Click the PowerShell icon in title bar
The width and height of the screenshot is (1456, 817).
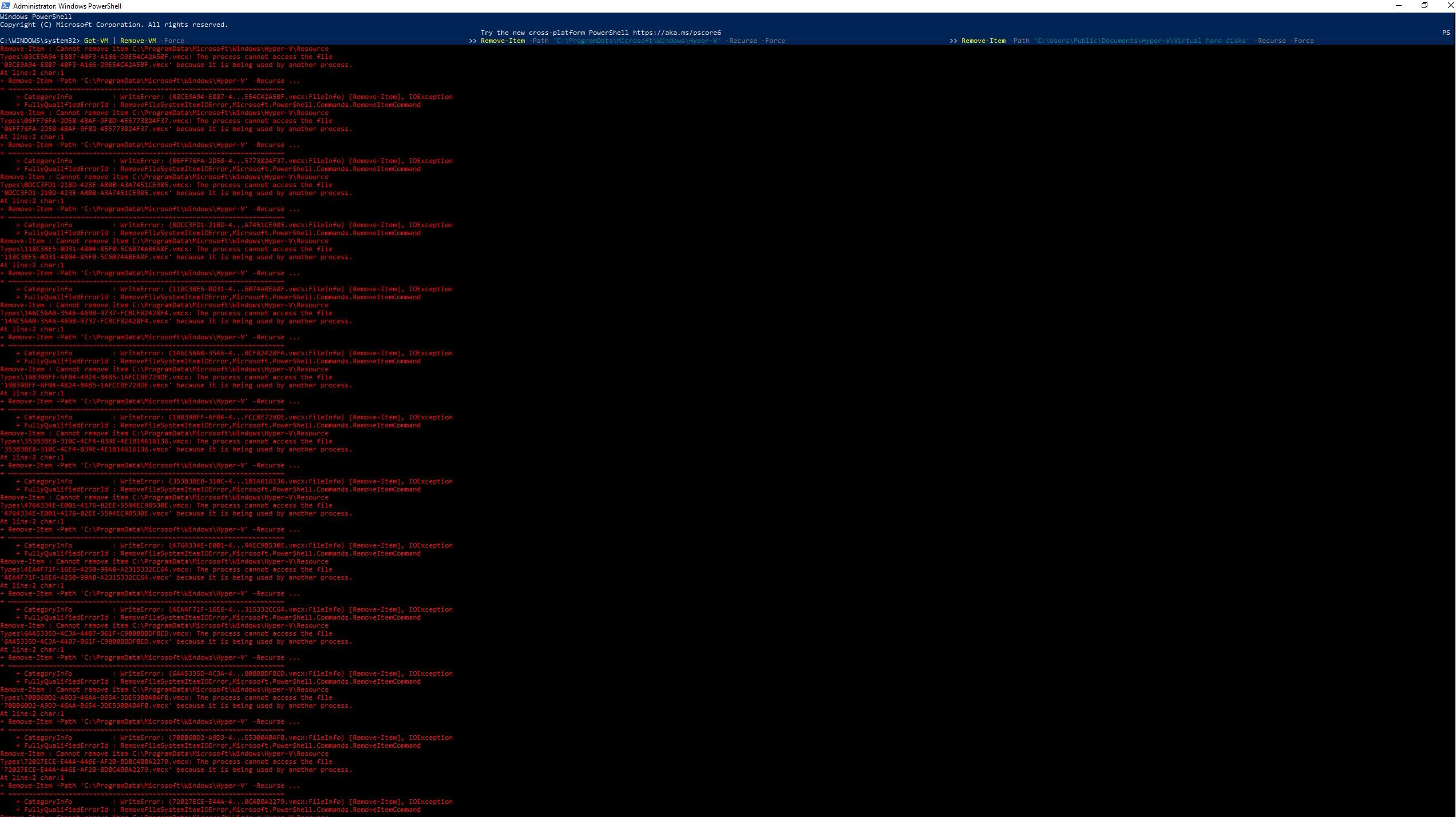click(6, 6)
